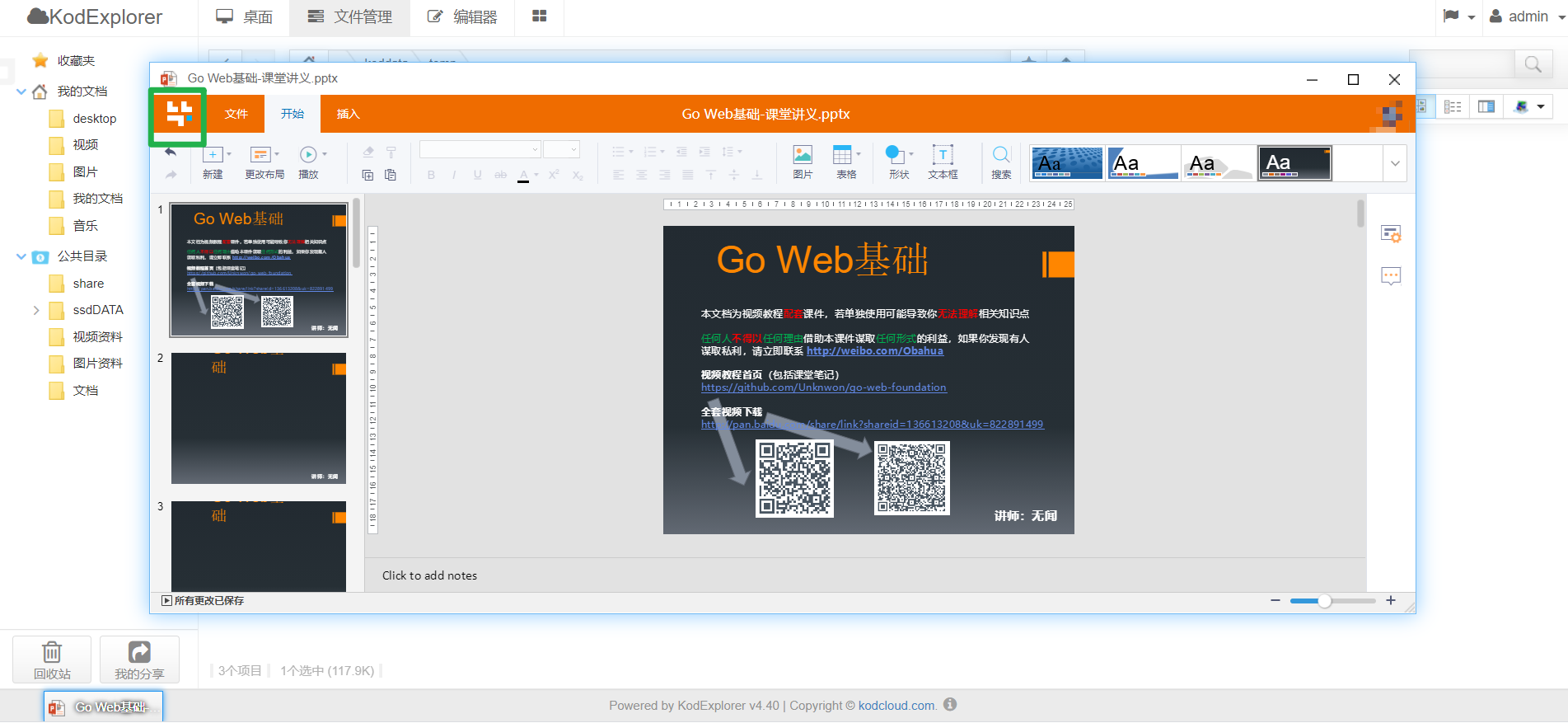
Task: Open the 文件 tab
Action: pos(236,114)
